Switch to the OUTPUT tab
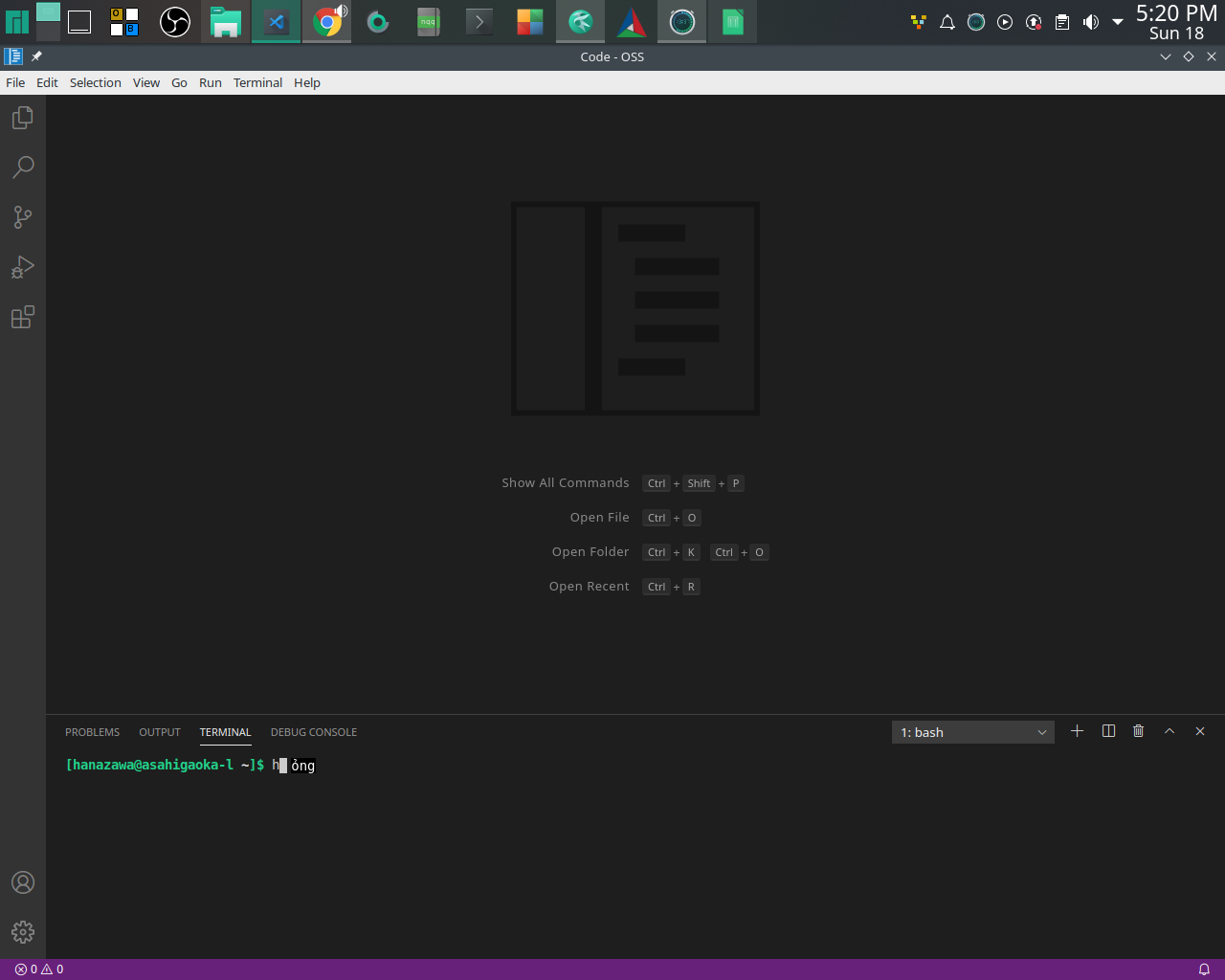The width and height of the screenshot is (1225, 980). [159, 732]
